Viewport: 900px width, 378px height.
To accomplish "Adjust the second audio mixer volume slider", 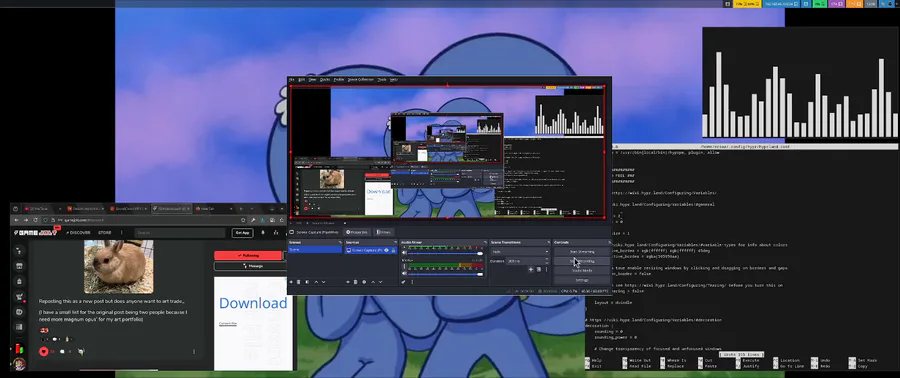I will point(445,274).
